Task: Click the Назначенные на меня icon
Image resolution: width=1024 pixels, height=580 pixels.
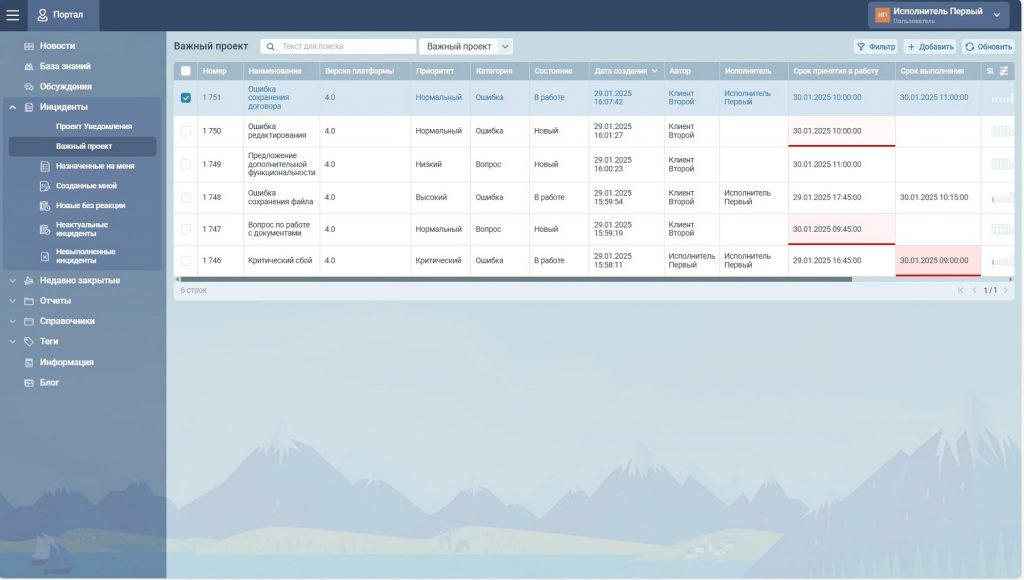Action: [x=44, y=166]
